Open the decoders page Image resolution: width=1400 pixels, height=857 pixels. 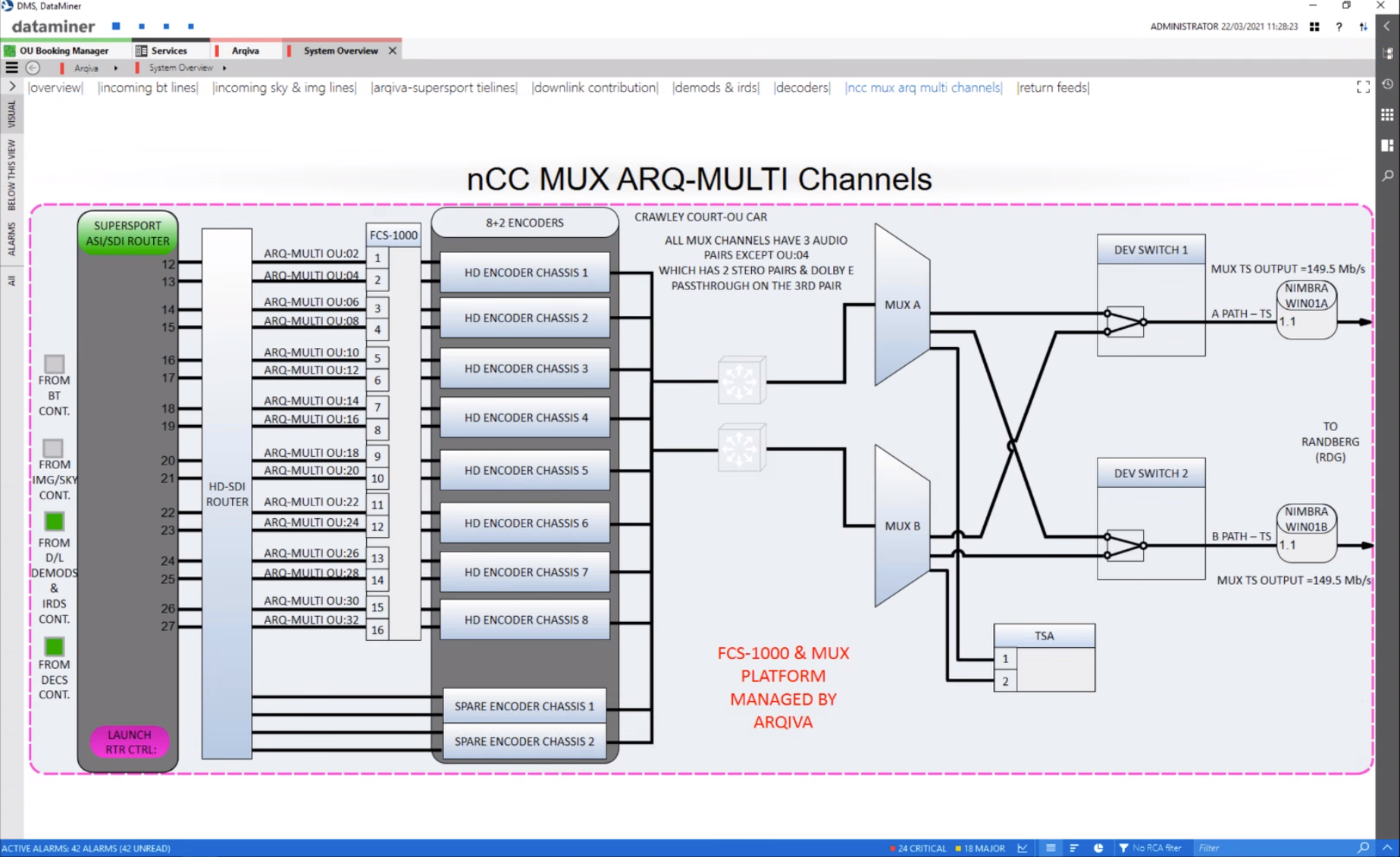[802, 87]
